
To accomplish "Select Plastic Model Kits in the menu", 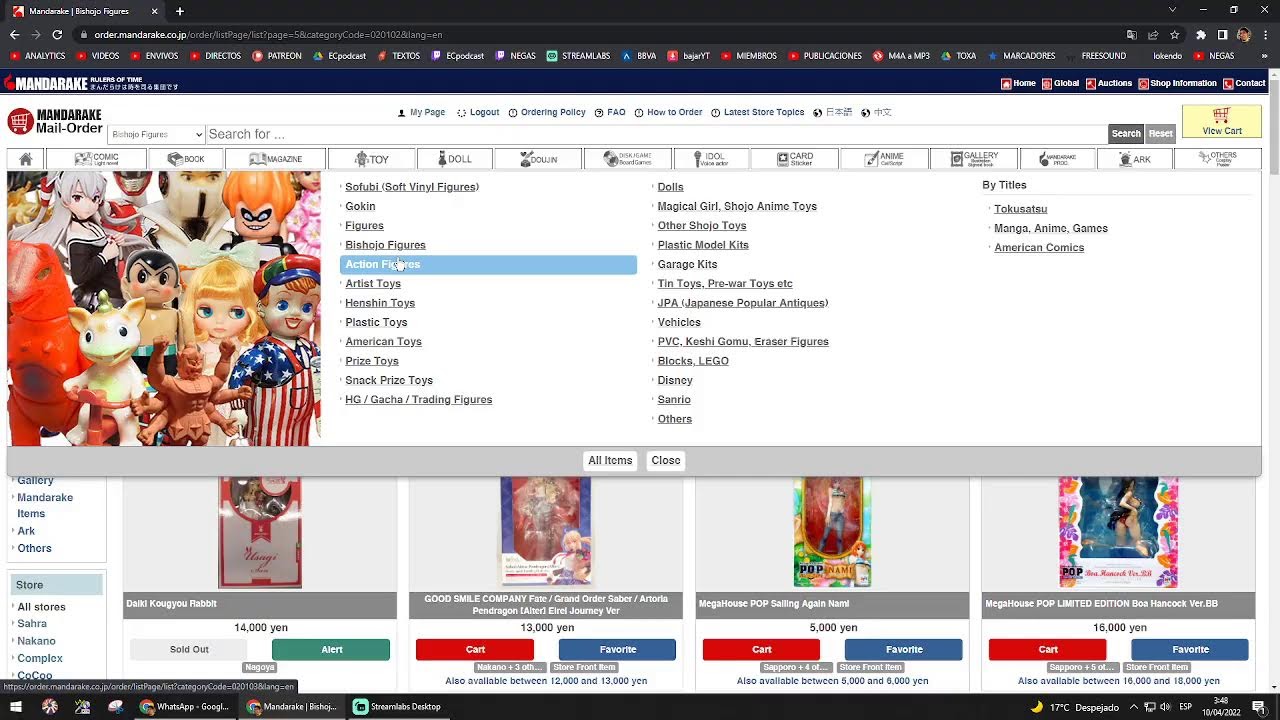I will coord(703,245).
